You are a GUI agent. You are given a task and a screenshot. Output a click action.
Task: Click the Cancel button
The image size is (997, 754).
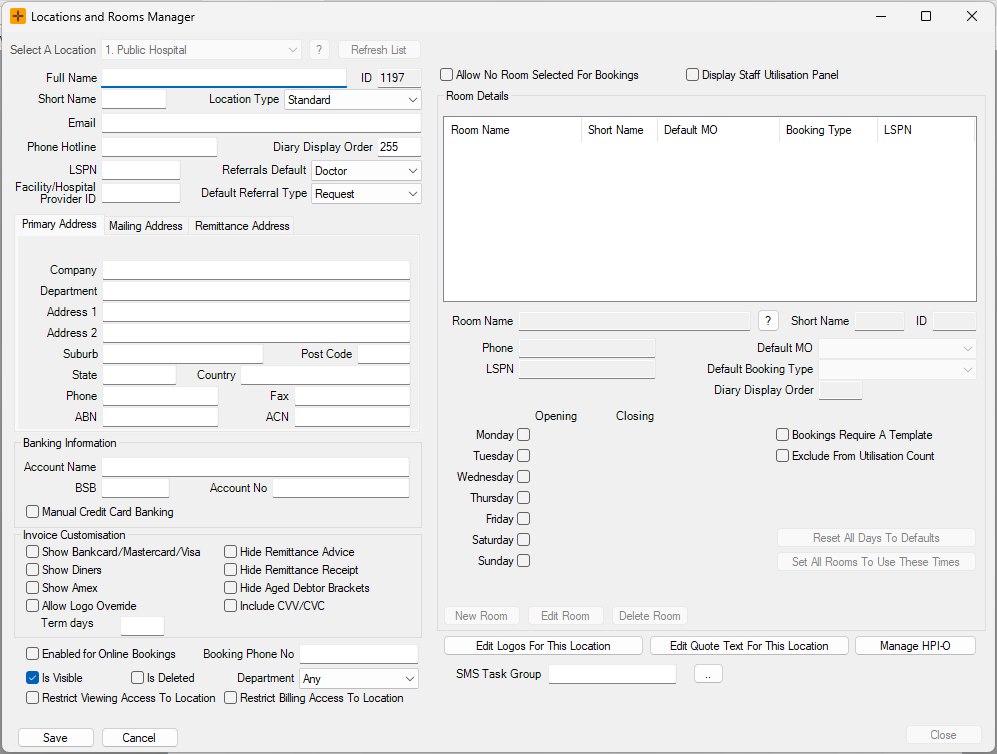139,737
